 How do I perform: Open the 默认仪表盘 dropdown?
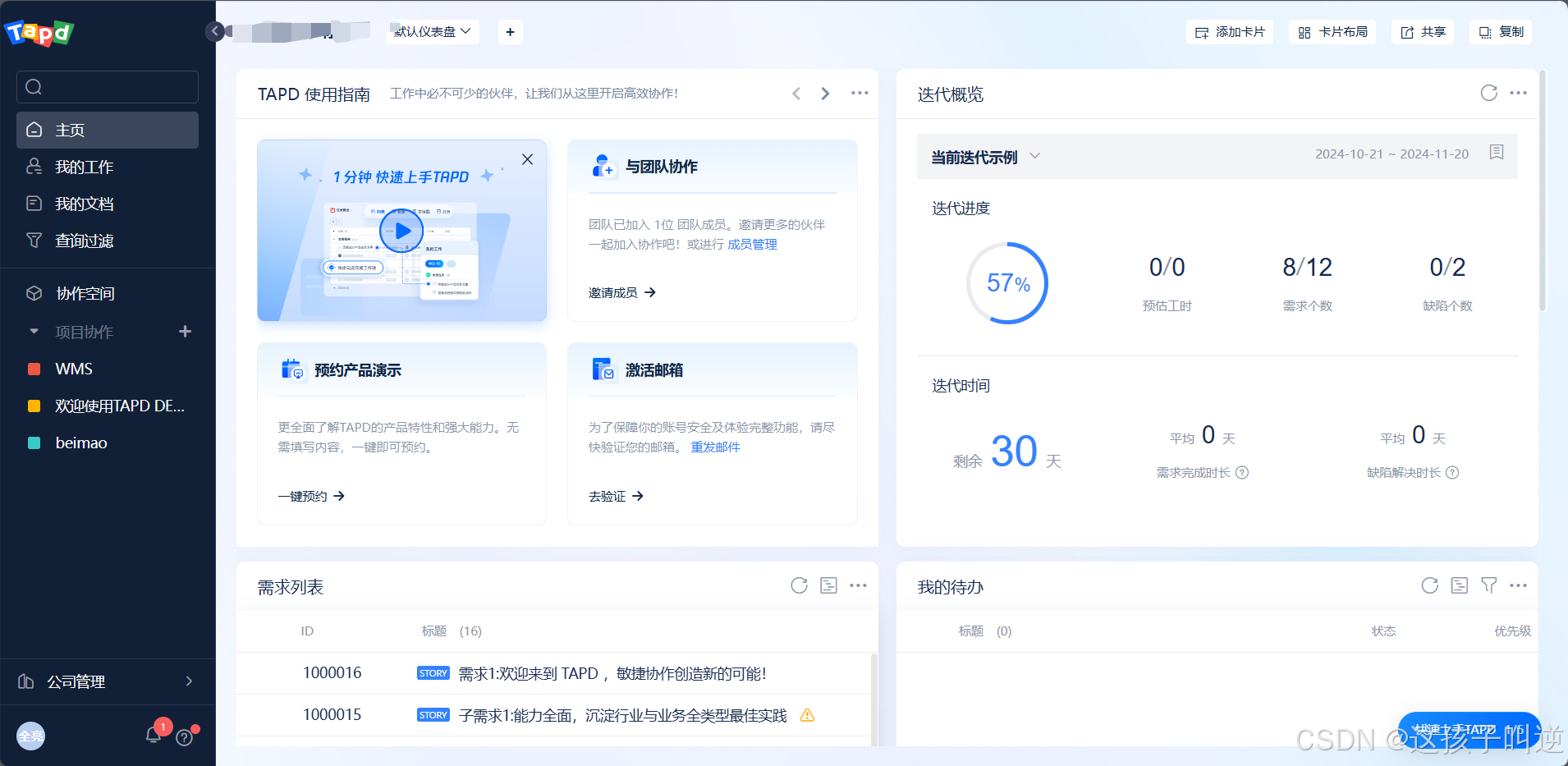(433, 31)
